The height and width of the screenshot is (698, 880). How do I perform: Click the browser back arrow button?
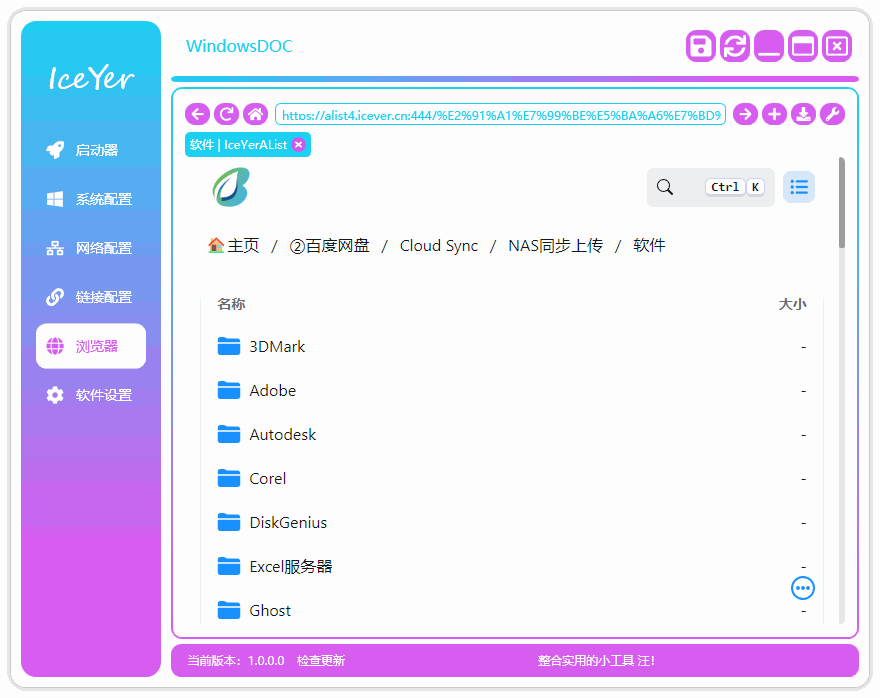point(198,114)
